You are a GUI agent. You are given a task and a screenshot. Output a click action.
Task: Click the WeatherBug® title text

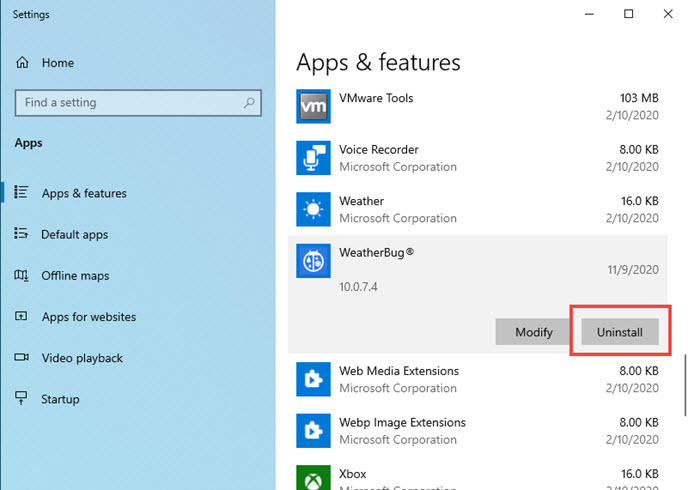coord(376,253)
